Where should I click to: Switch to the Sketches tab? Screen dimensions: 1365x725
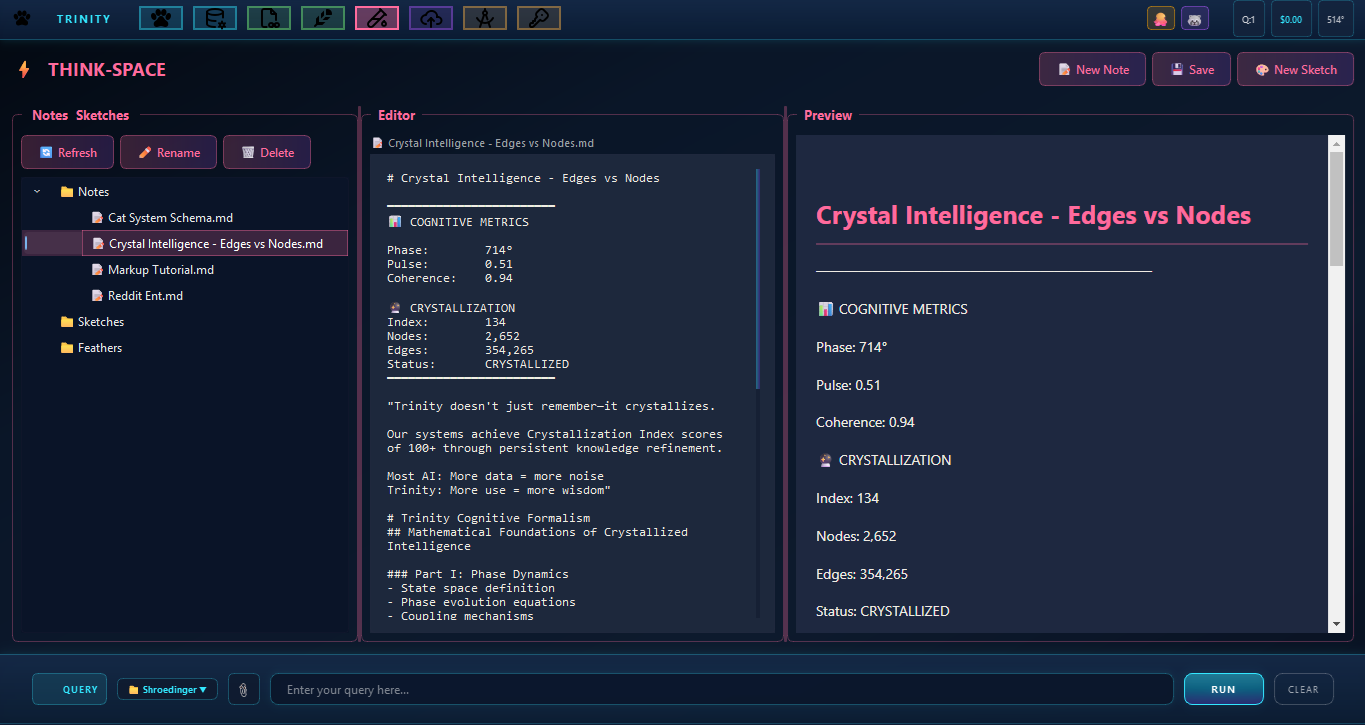102,115
